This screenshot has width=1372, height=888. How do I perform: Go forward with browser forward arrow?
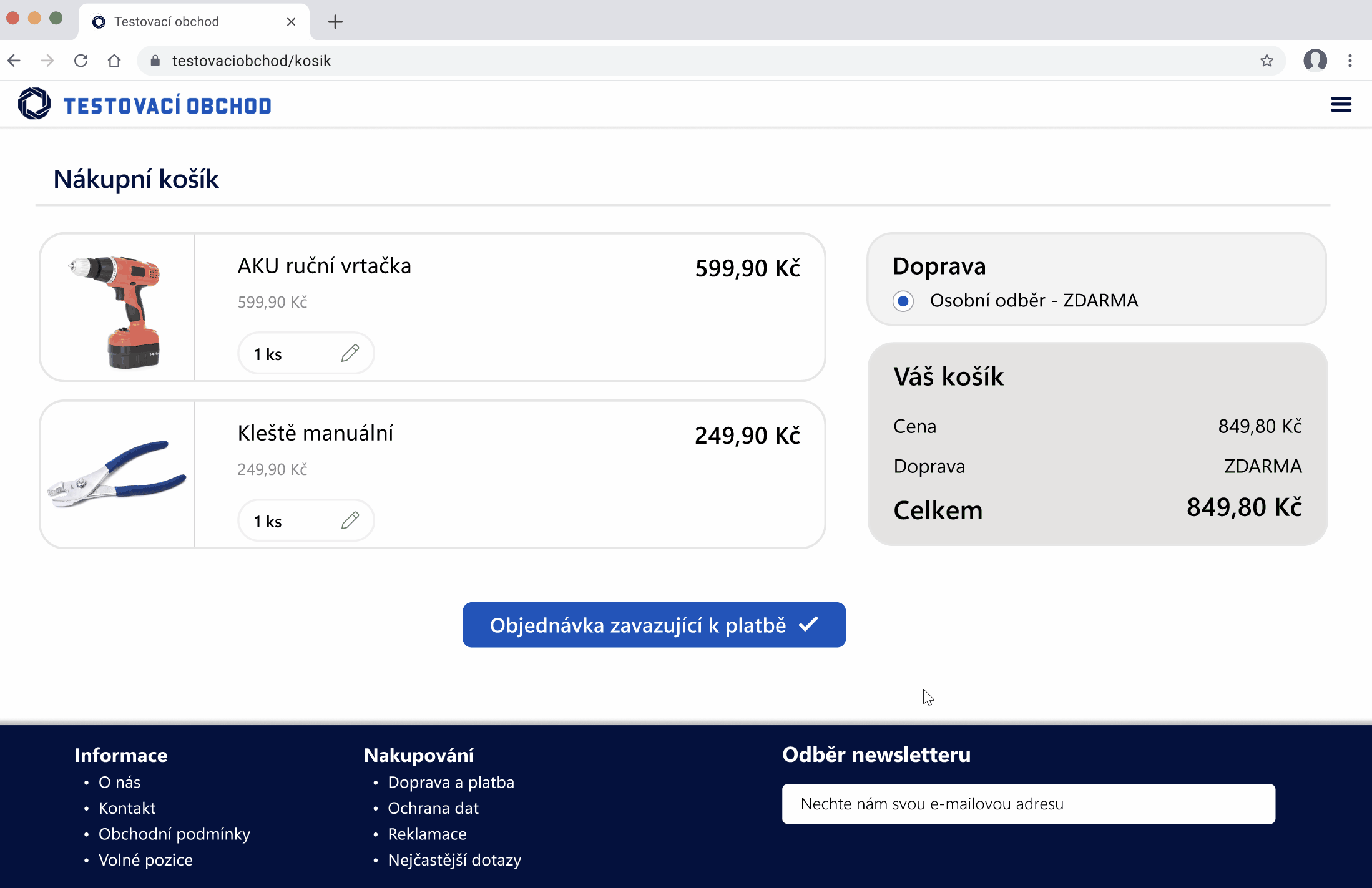point(47,61)
